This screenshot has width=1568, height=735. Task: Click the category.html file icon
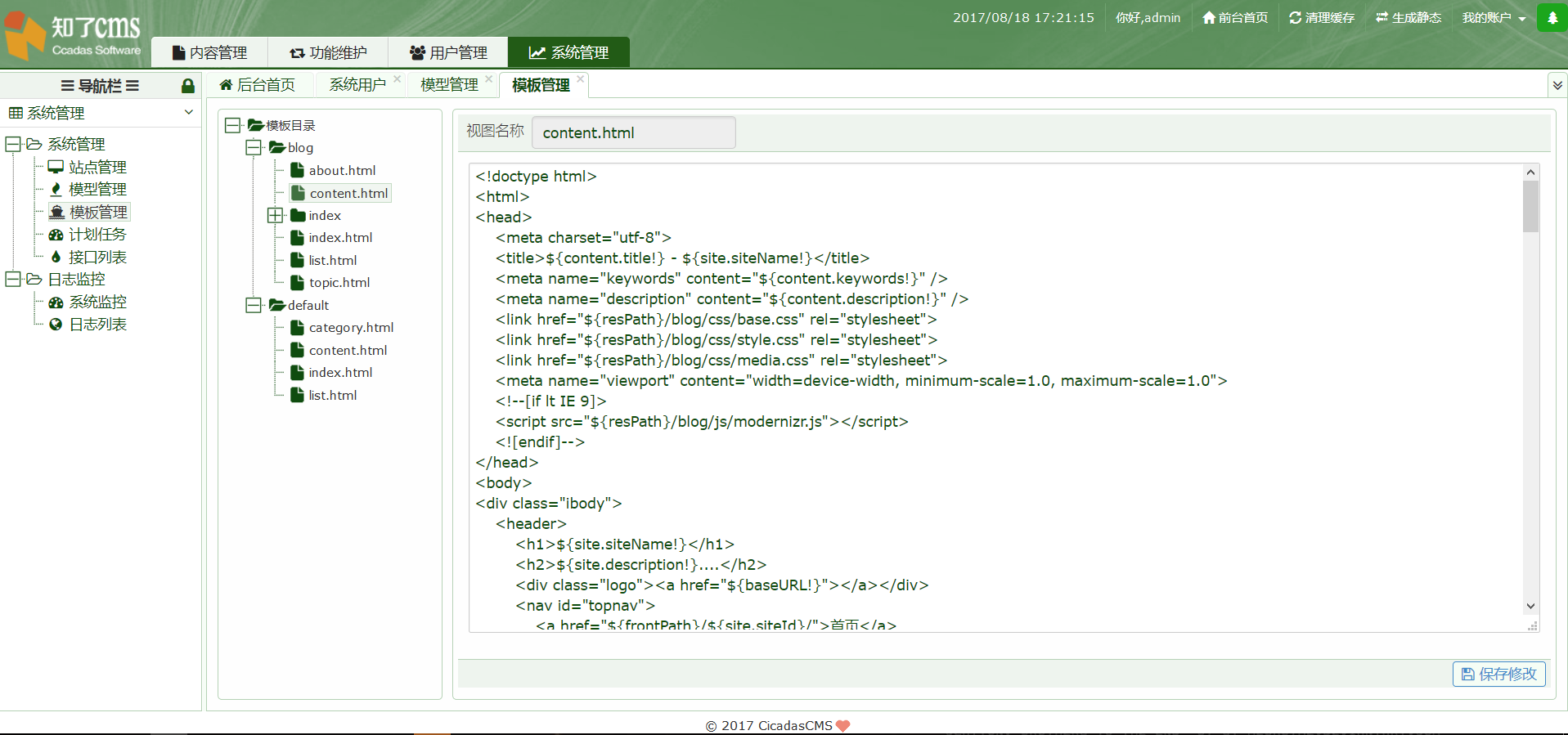298,327
